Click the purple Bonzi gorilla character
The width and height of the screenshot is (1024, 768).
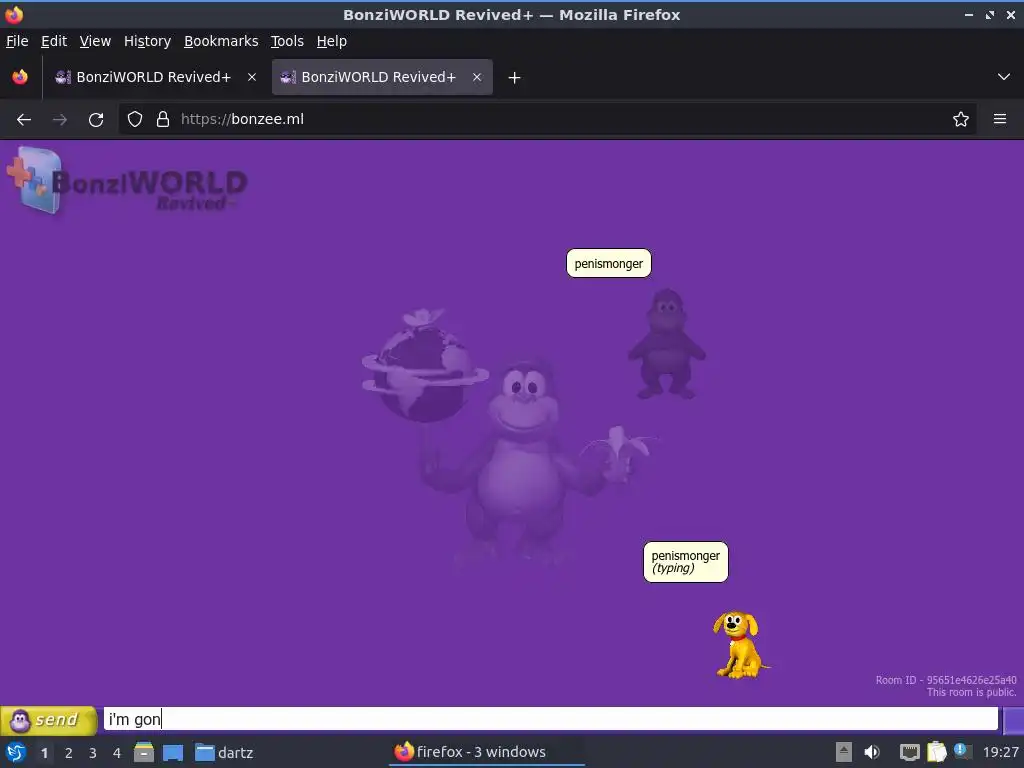tap(667, 344)
